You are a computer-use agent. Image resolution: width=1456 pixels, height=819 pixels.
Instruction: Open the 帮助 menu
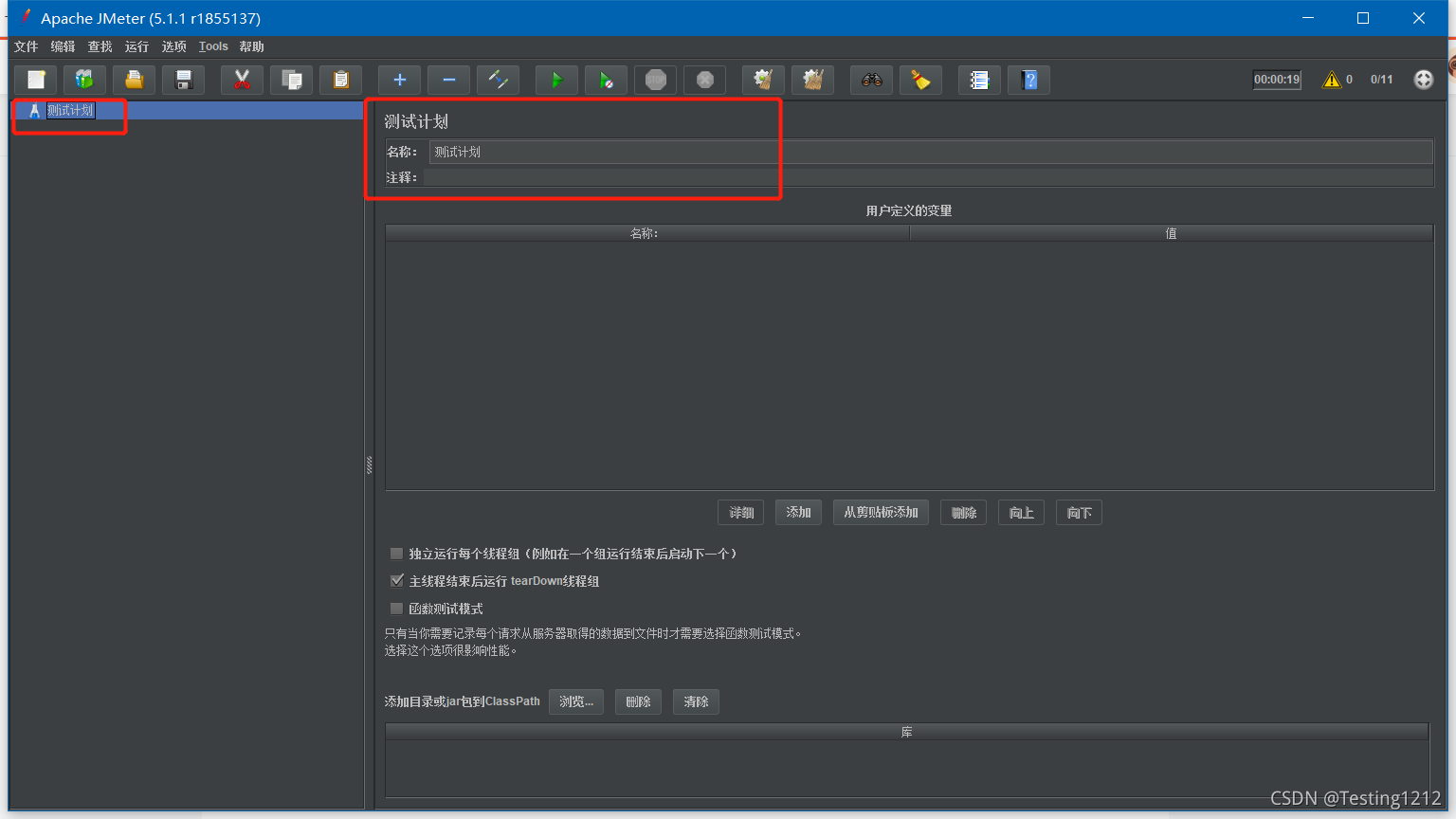[x=251, y=46]
